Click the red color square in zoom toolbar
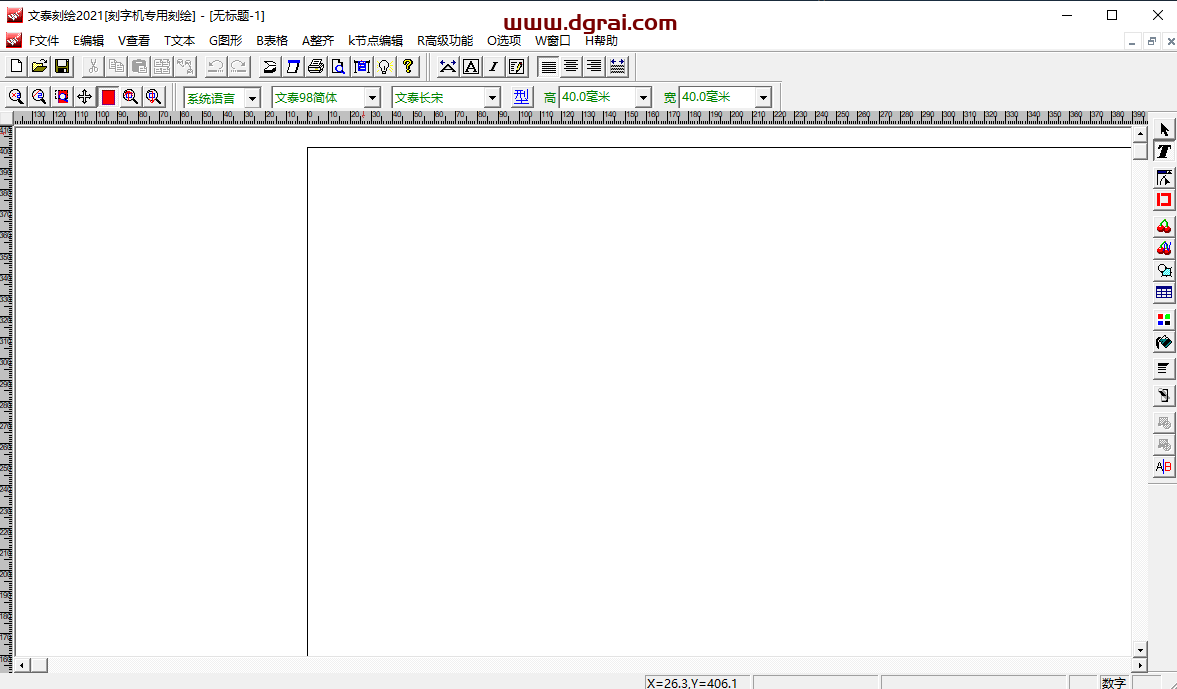This screenshot has width=1177, height=689. click(108, 97)
